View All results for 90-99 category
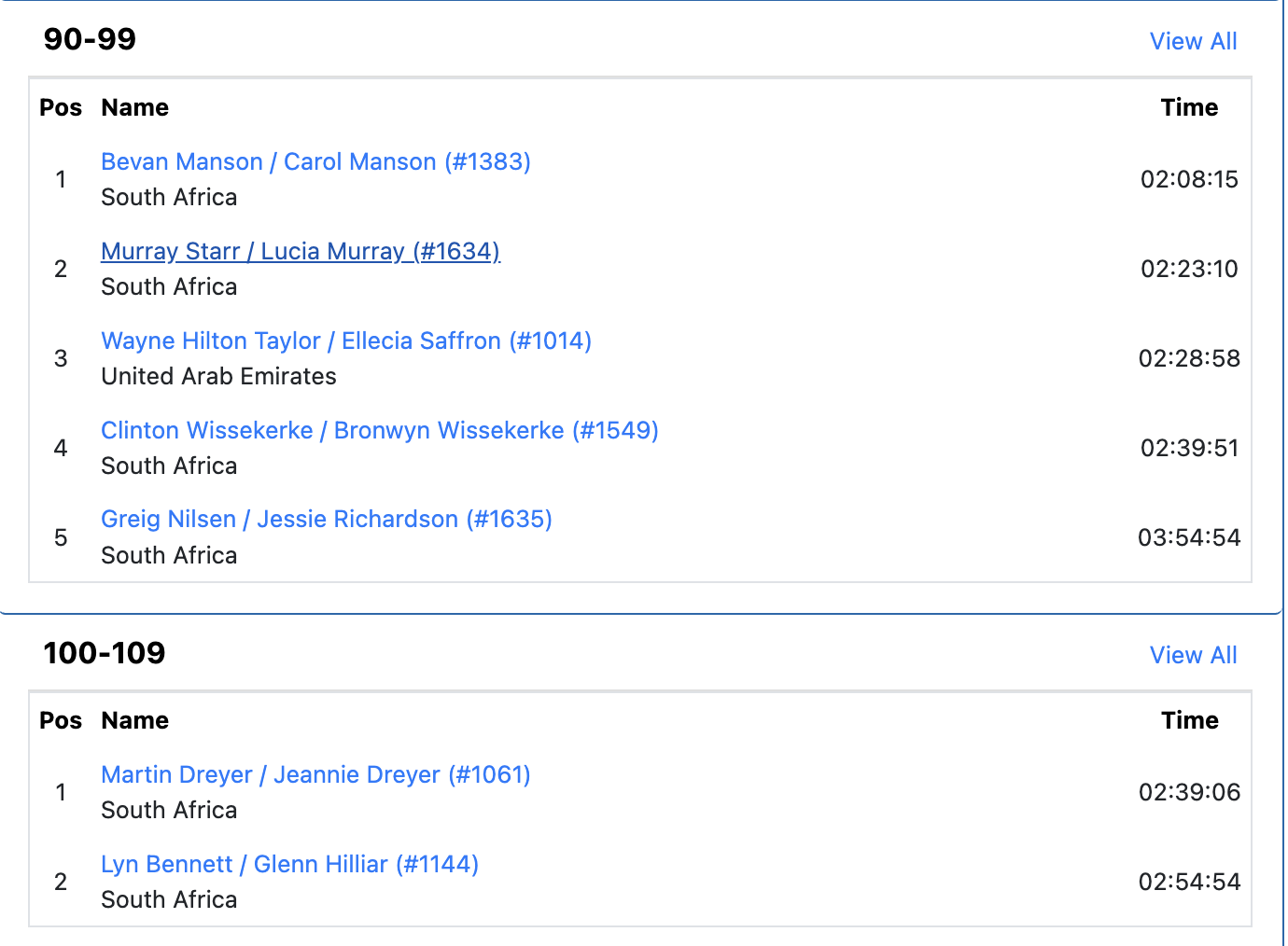 click(1193, 41)
